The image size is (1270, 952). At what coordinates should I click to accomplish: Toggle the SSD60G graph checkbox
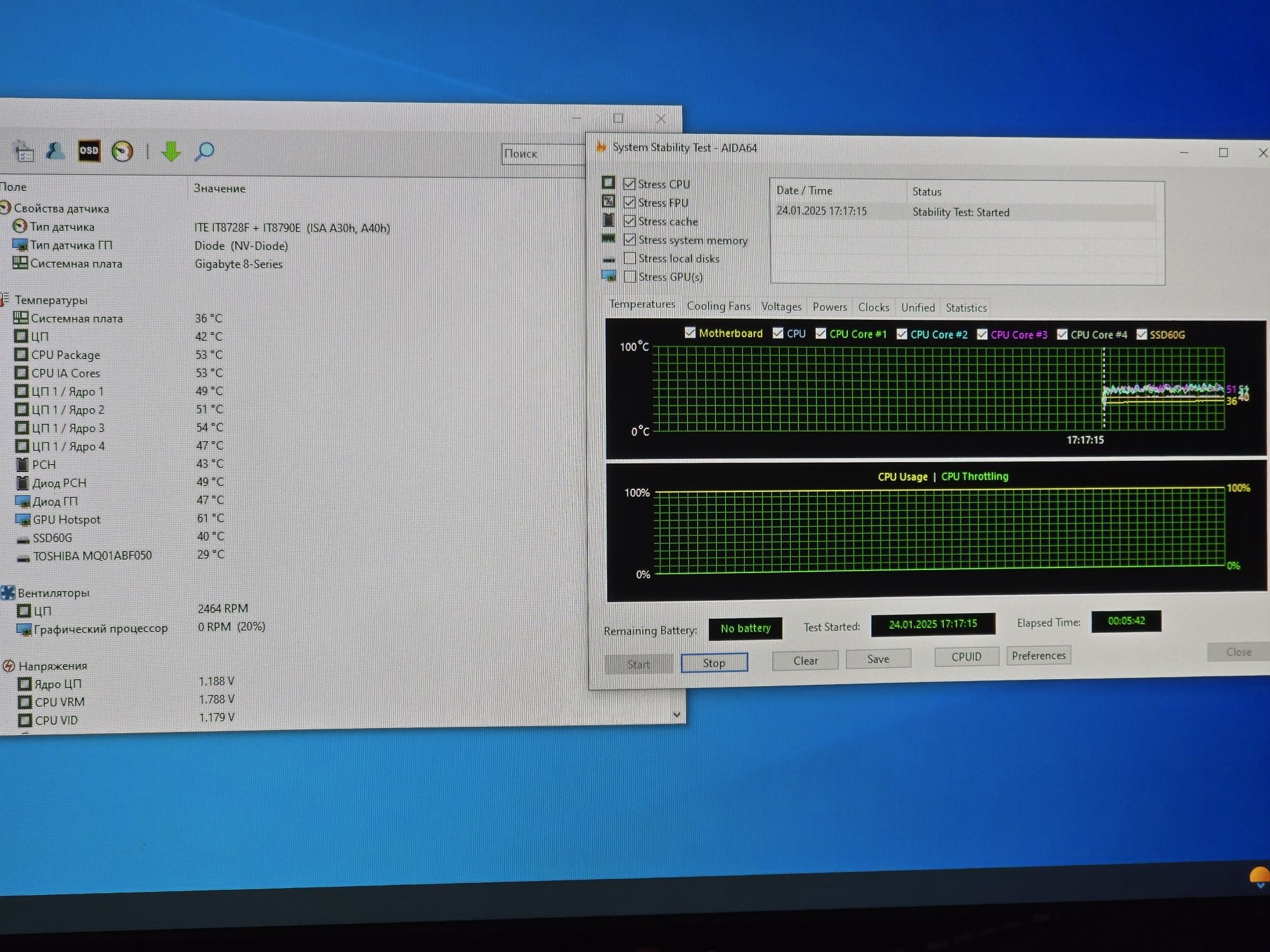pos(1141,334)
